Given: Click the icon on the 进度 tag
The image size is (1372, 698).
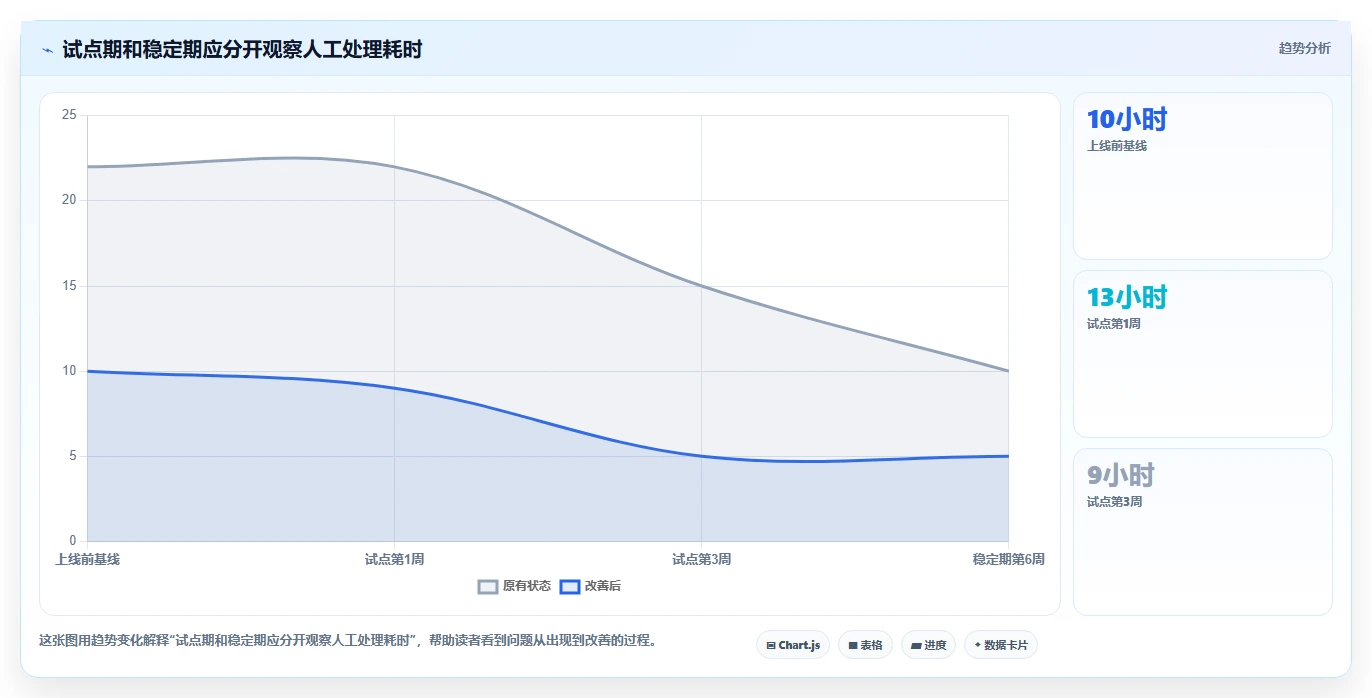Looking at the screenshot, I should [x=916, y=646].
